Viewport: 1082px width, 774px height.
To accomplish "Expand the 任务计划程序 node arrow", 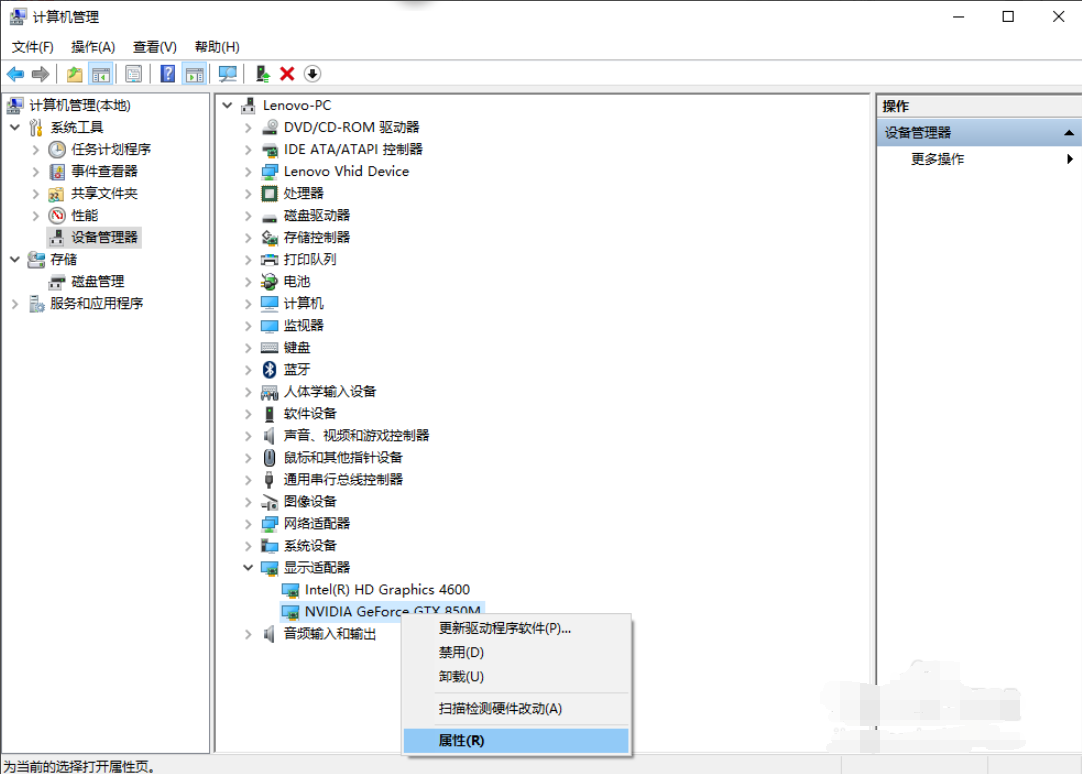I will pyautogui.click(x=36, y=149).
